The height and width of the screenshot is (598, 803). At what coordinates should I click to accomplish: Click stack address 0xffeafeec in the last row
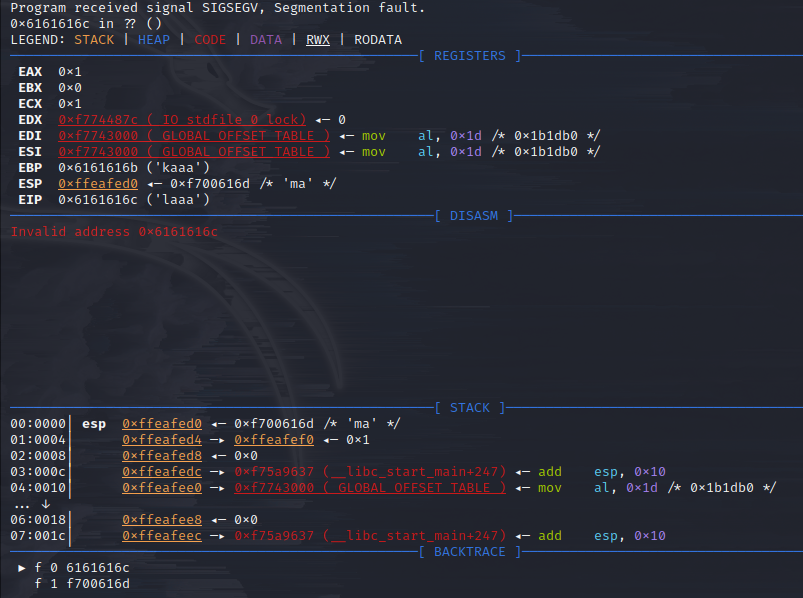pos(162,536)
